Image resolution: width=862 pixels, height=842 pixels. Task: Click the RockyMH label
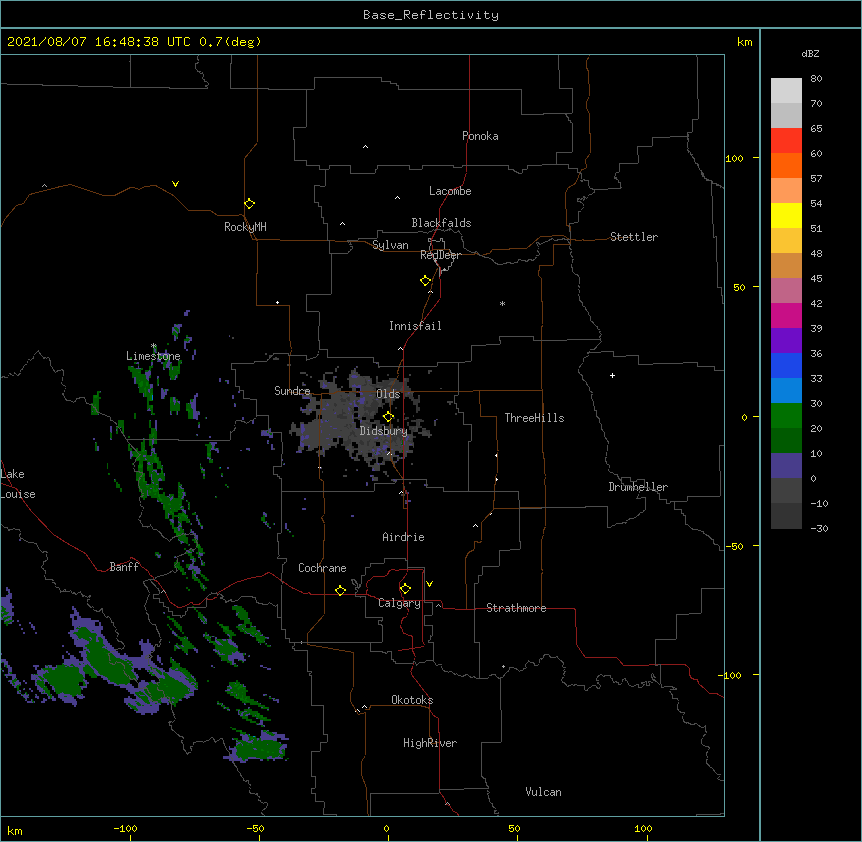coord(245,227)
